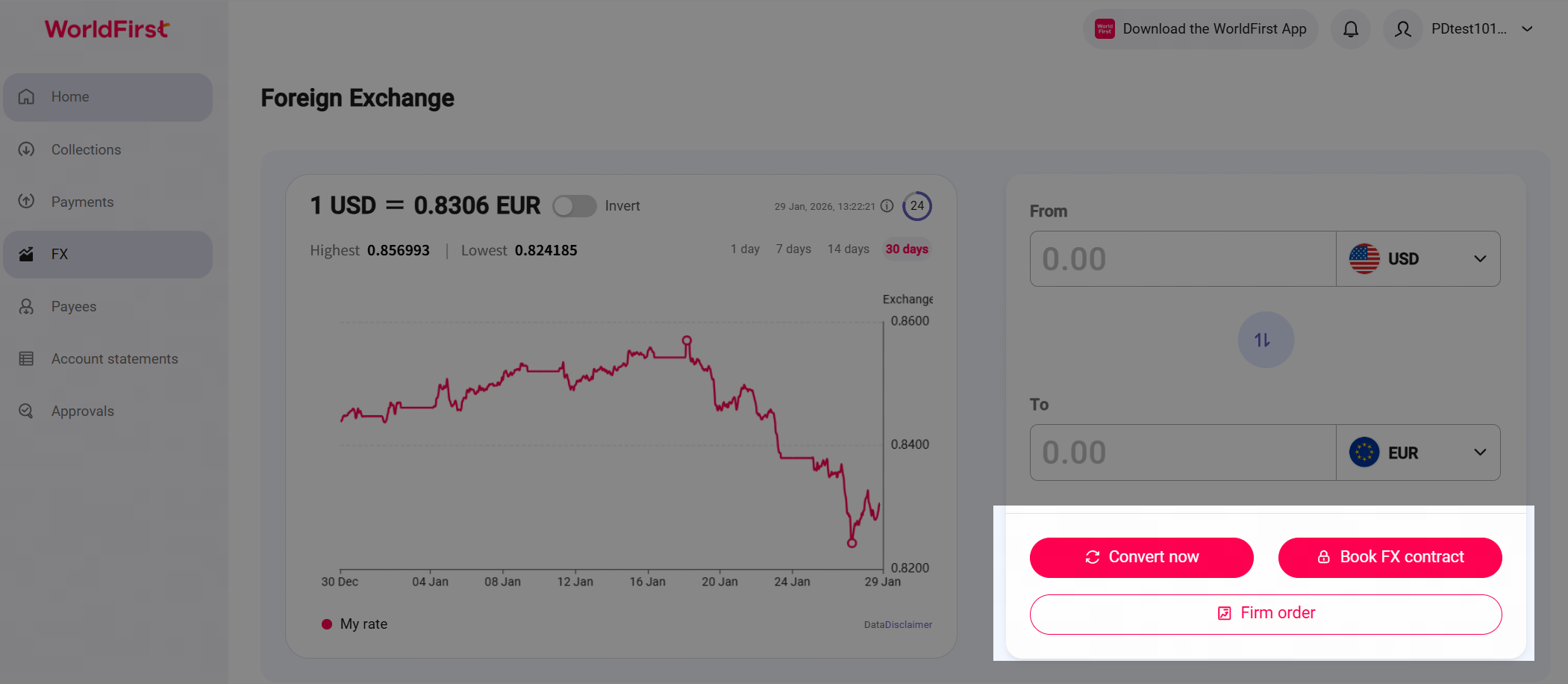1568x684 pixels.
Task: Click the WorldFirst App icon in header
Action: (x=1105, y=29)
